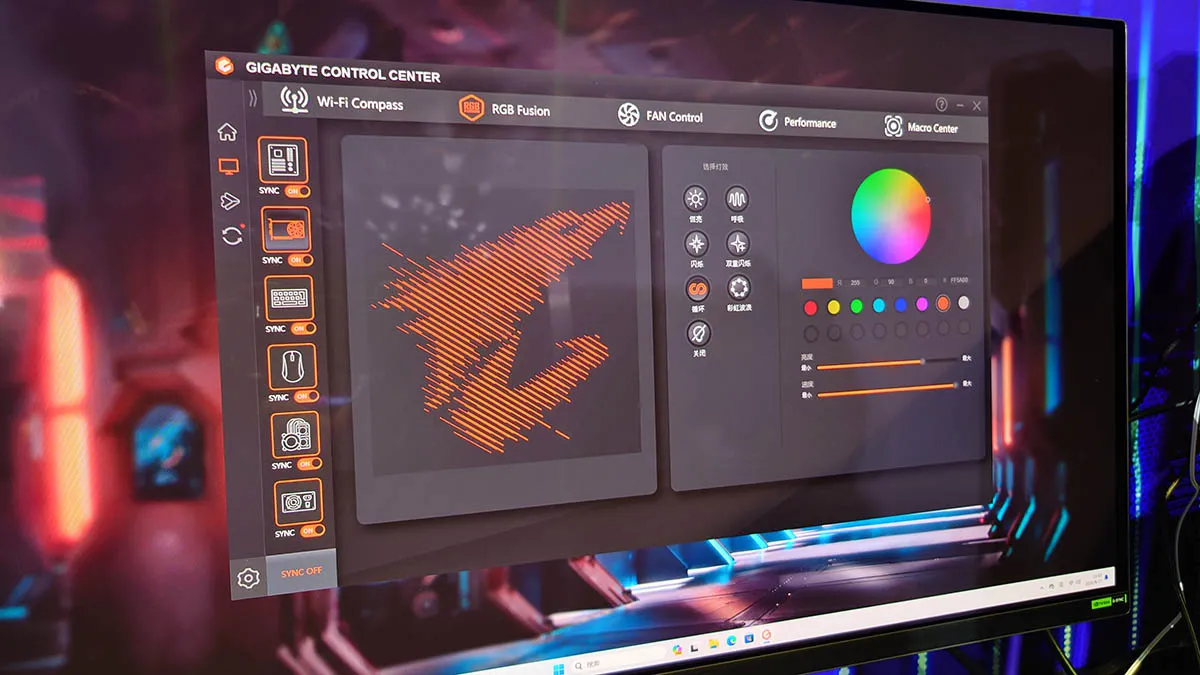Choose the static sun lighting effect

coord(695,198)
